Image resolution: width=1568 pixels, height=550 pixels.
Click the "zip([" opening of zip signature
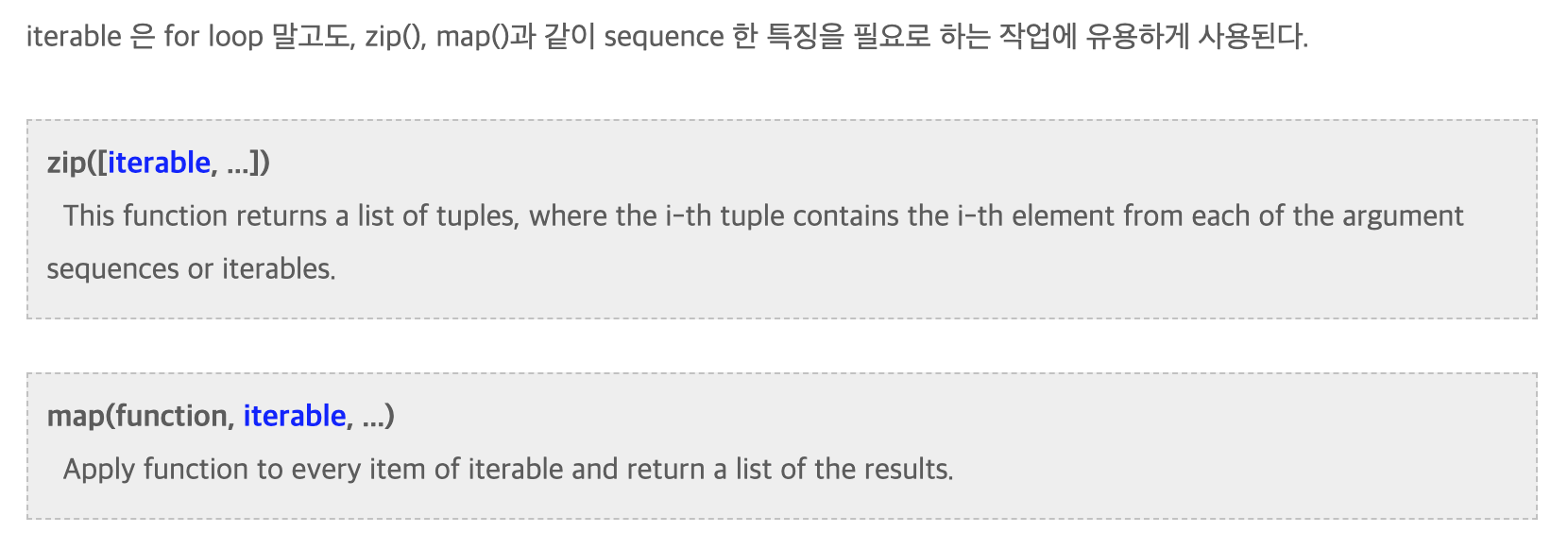77,163
